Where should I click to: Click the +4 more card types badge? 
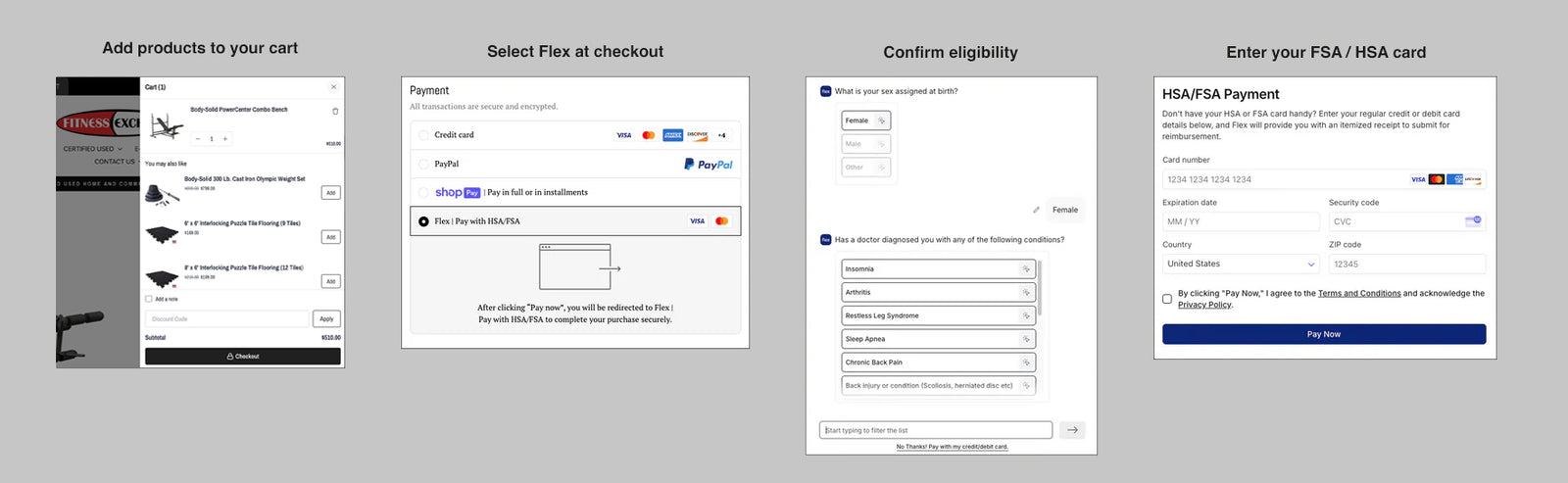(x=721, y=135)
